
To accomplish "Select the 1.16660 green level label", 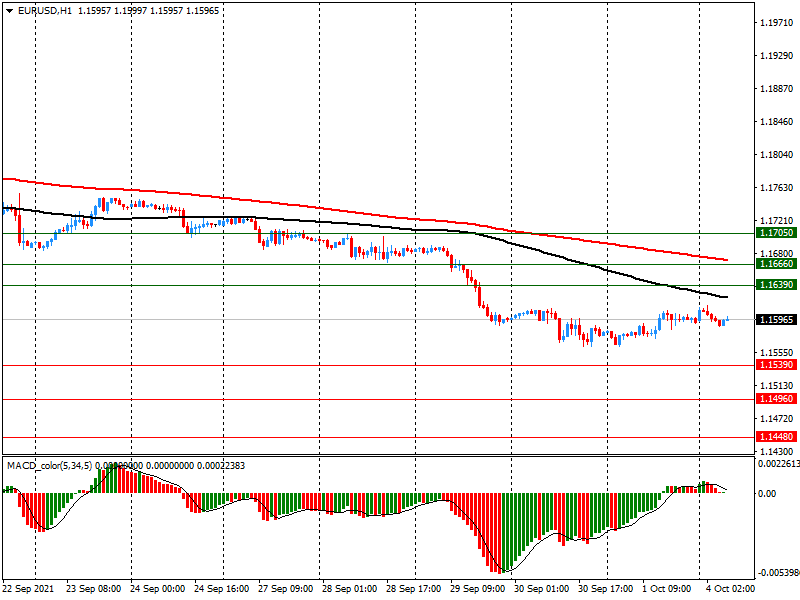I will pyautogui.click(x=777, y=264).
